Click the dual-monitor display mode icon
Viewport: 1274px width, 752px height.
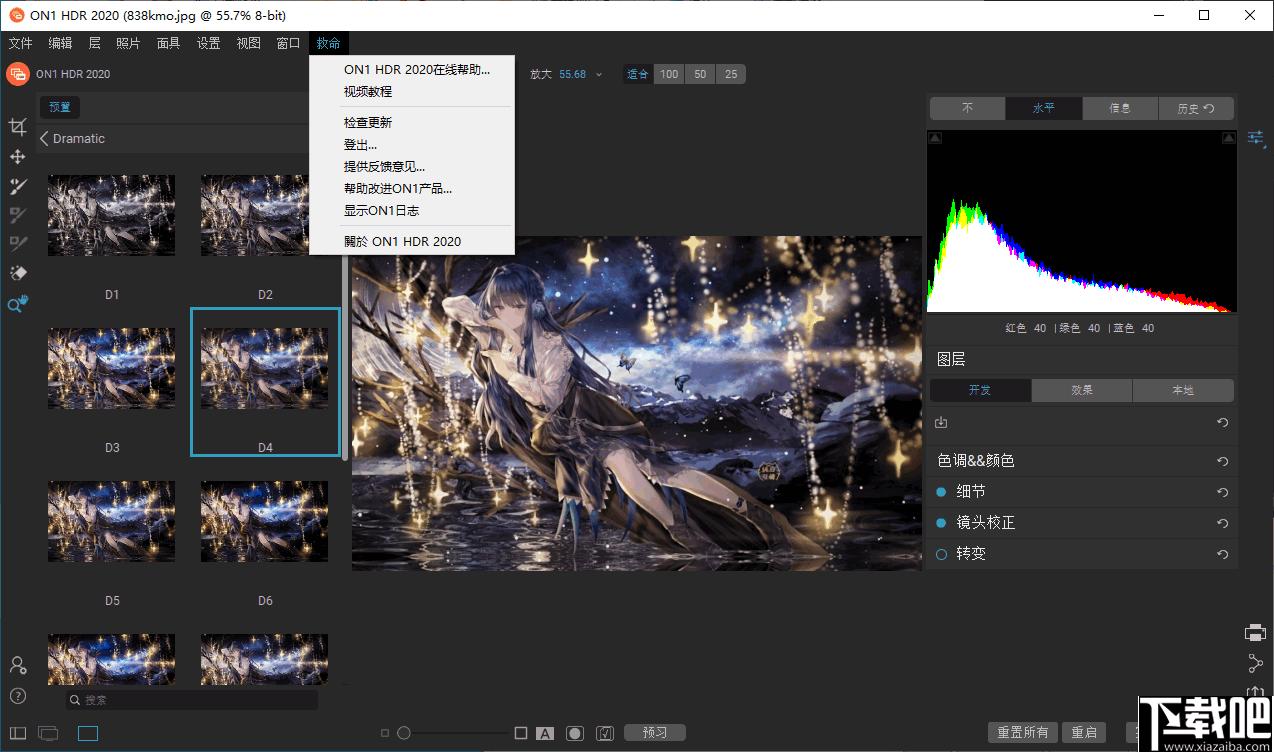tap(48, 733)
